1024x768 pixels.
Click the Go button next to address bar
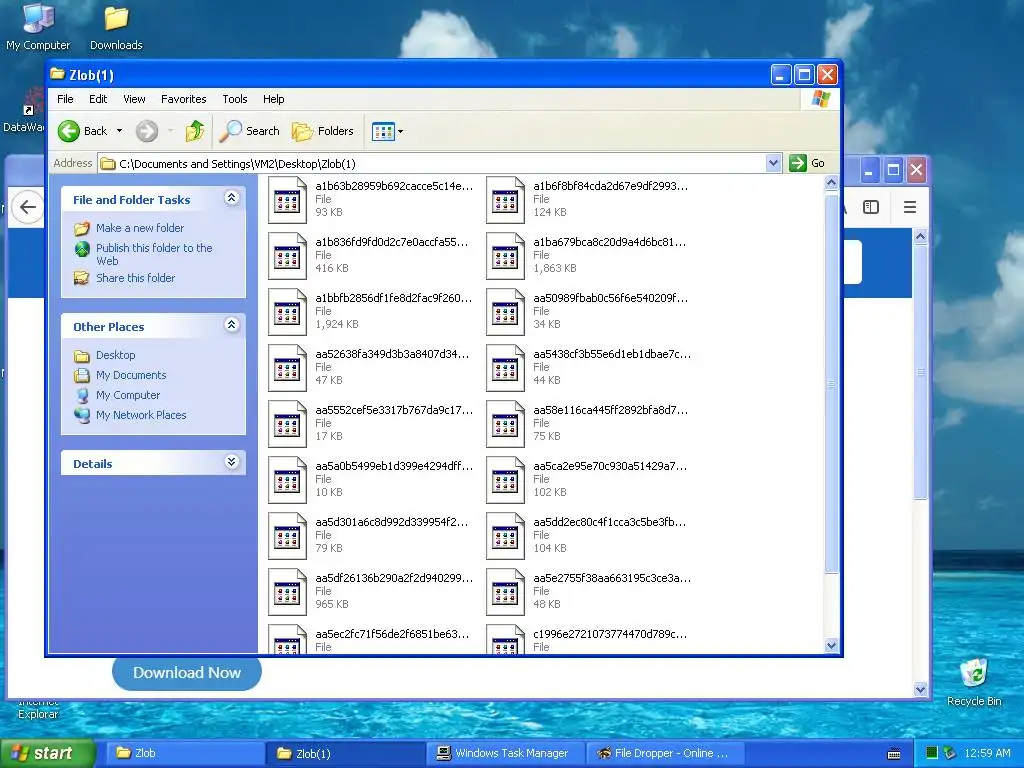(807, 163)
